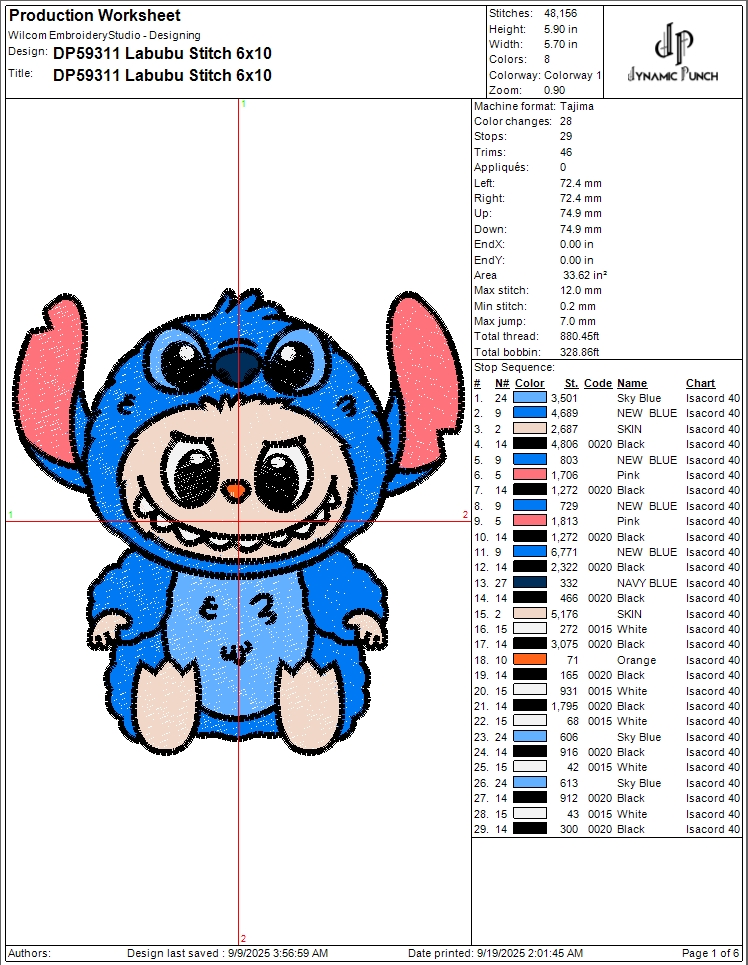Image resolution: width=748 pixels, height=965 pixels.
Task: Click the White swatch in stop 16
Action: pos(529,629)
